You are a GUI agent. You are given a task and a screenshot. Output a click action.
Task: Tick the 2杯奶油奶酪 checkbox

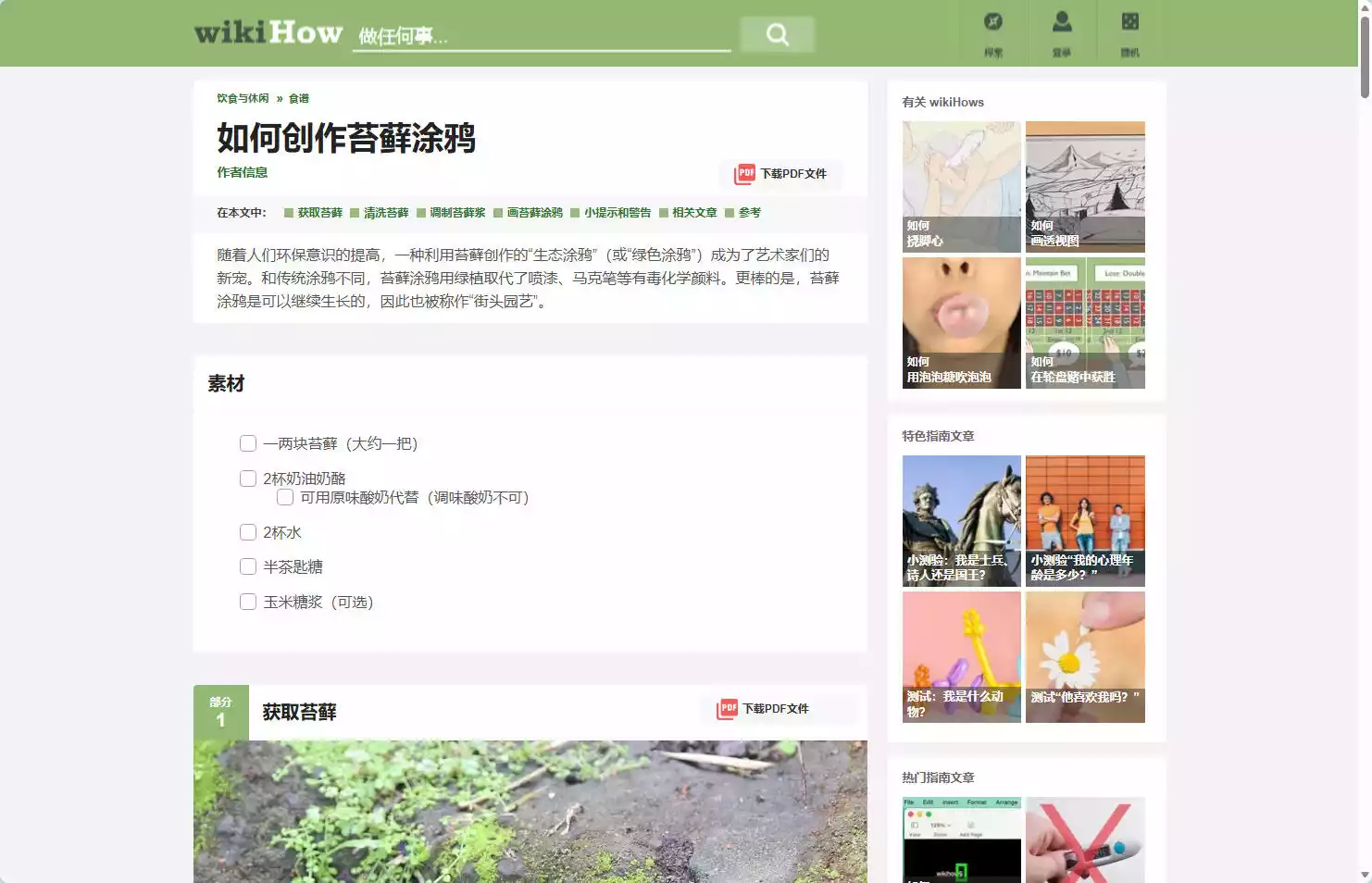coord(248,479)
